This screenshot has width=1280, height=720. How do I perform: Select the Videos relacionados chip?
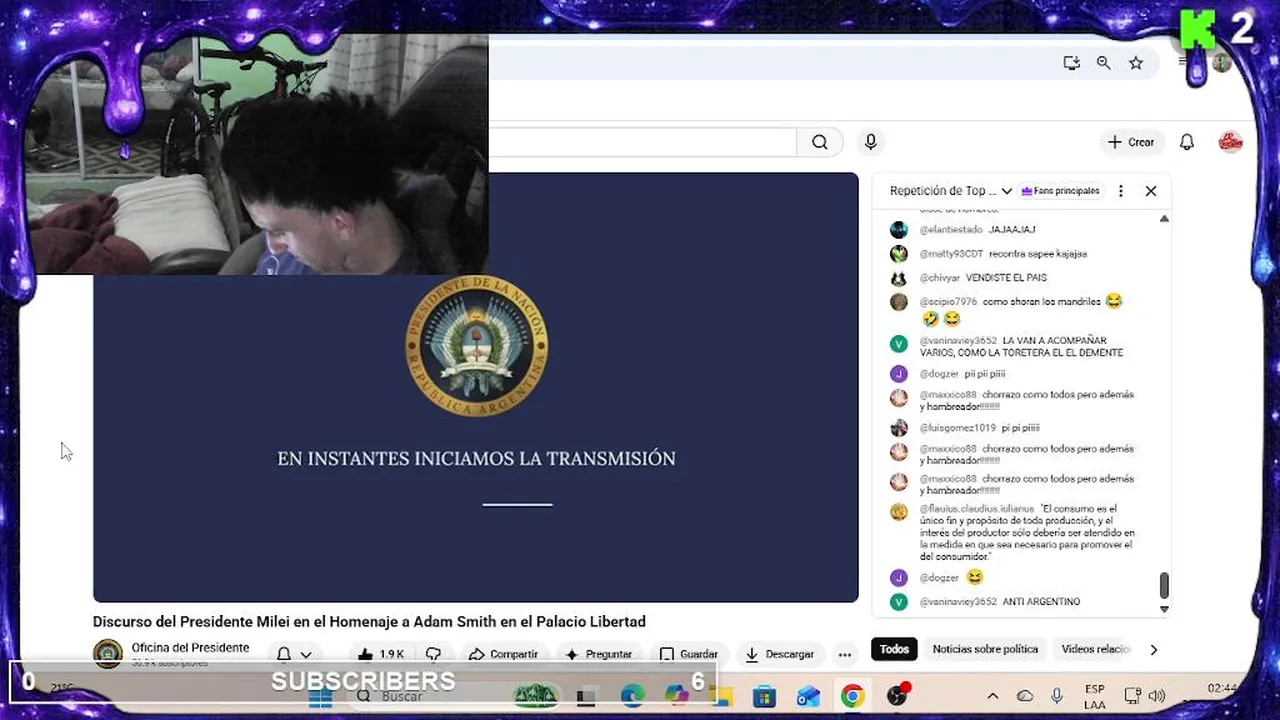(1096, 649)
